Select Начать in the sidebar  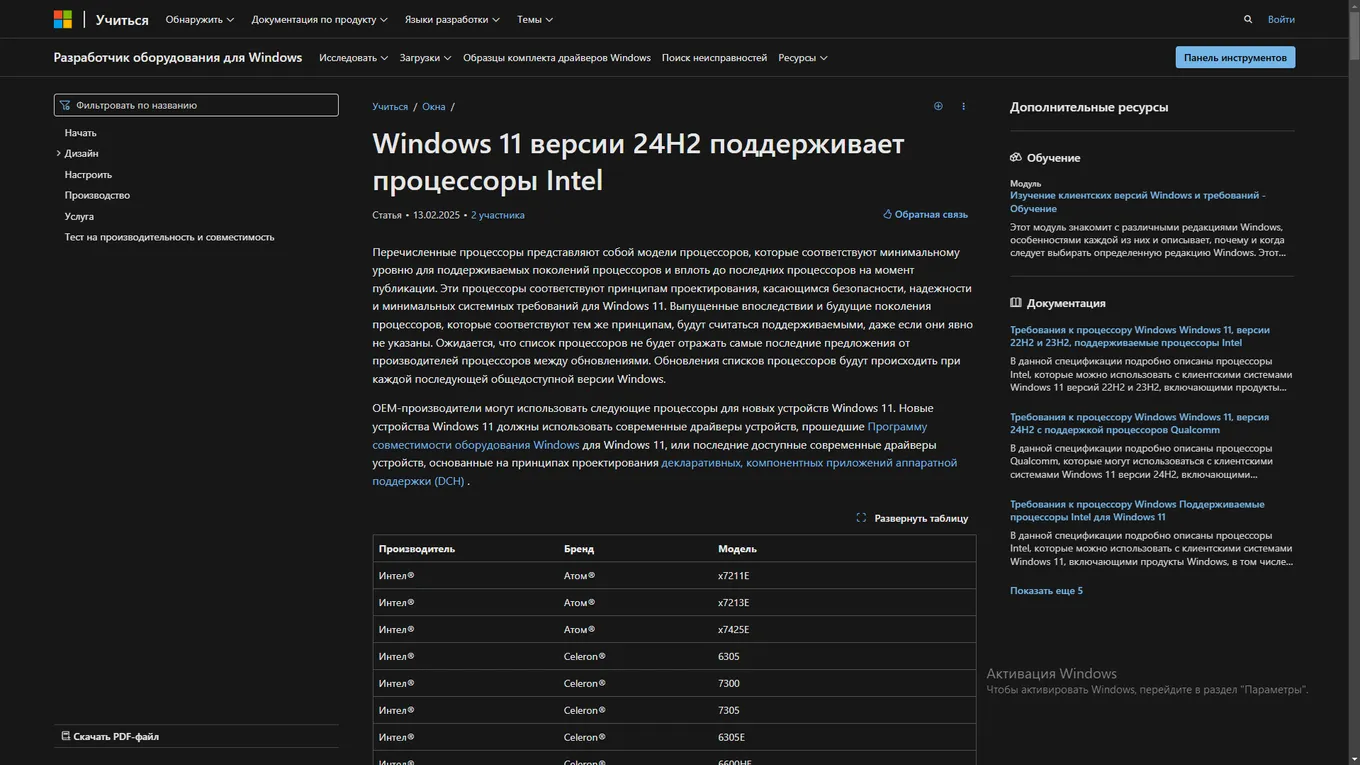coord(81,133)
